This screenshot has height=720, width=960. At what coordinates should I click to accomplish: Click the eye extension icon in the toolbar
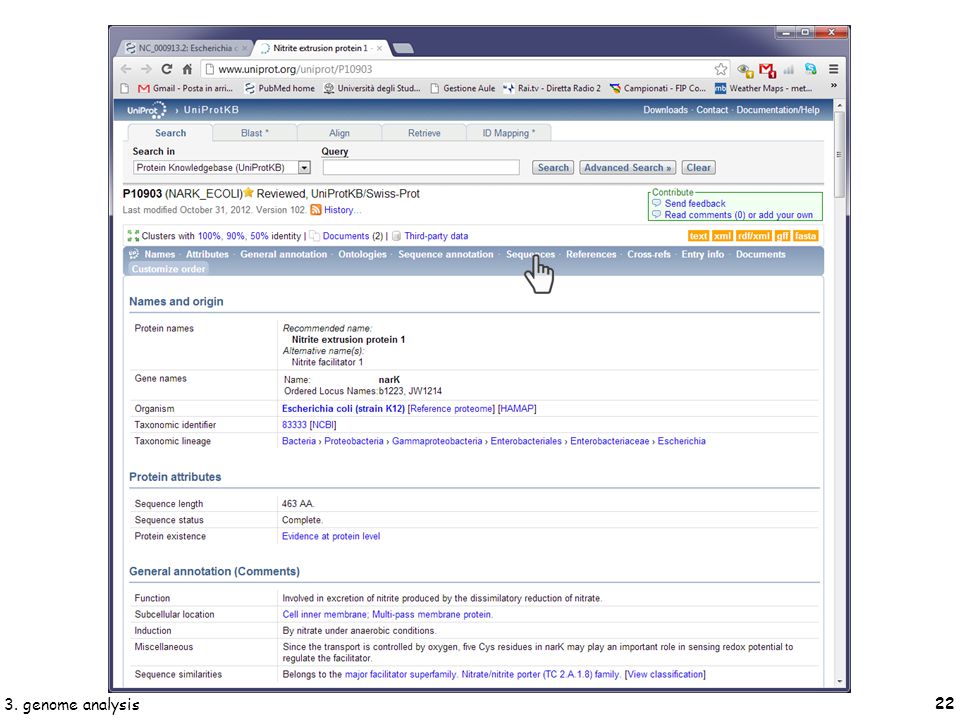pos(744,70)
